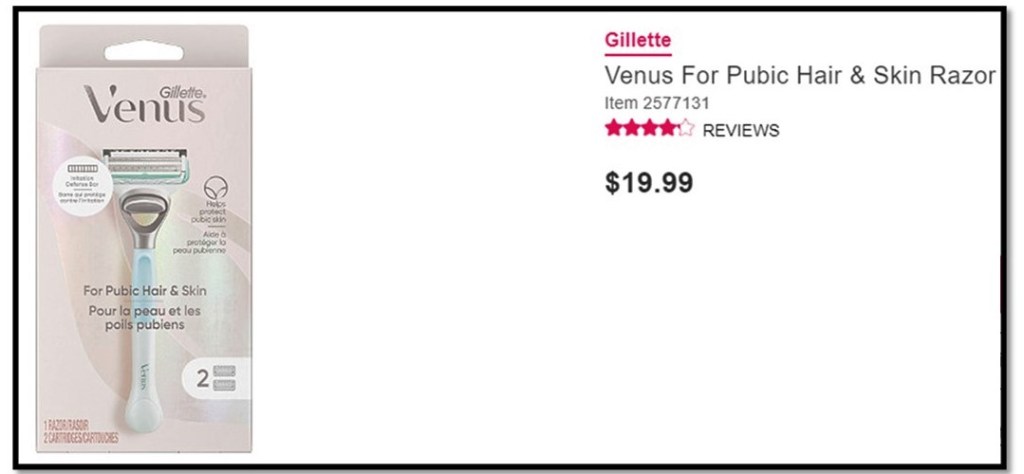Click the Venus For Pubic Hair product title
Screen dimensions: 1024x474
click(801, 77)
